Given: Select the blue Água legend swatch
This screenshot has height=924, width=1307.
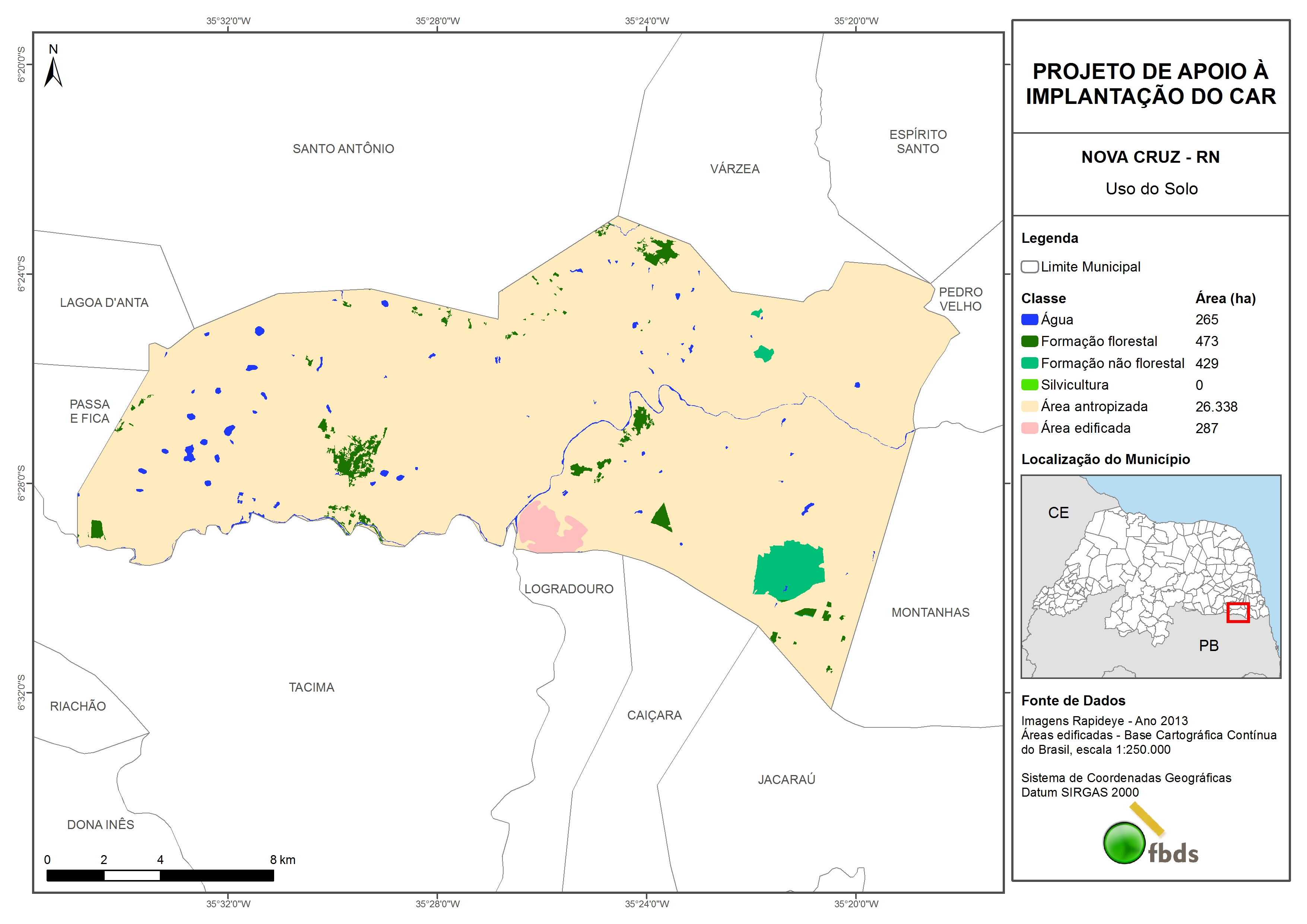Looking at the screenshot, I should click(1029, 320).
